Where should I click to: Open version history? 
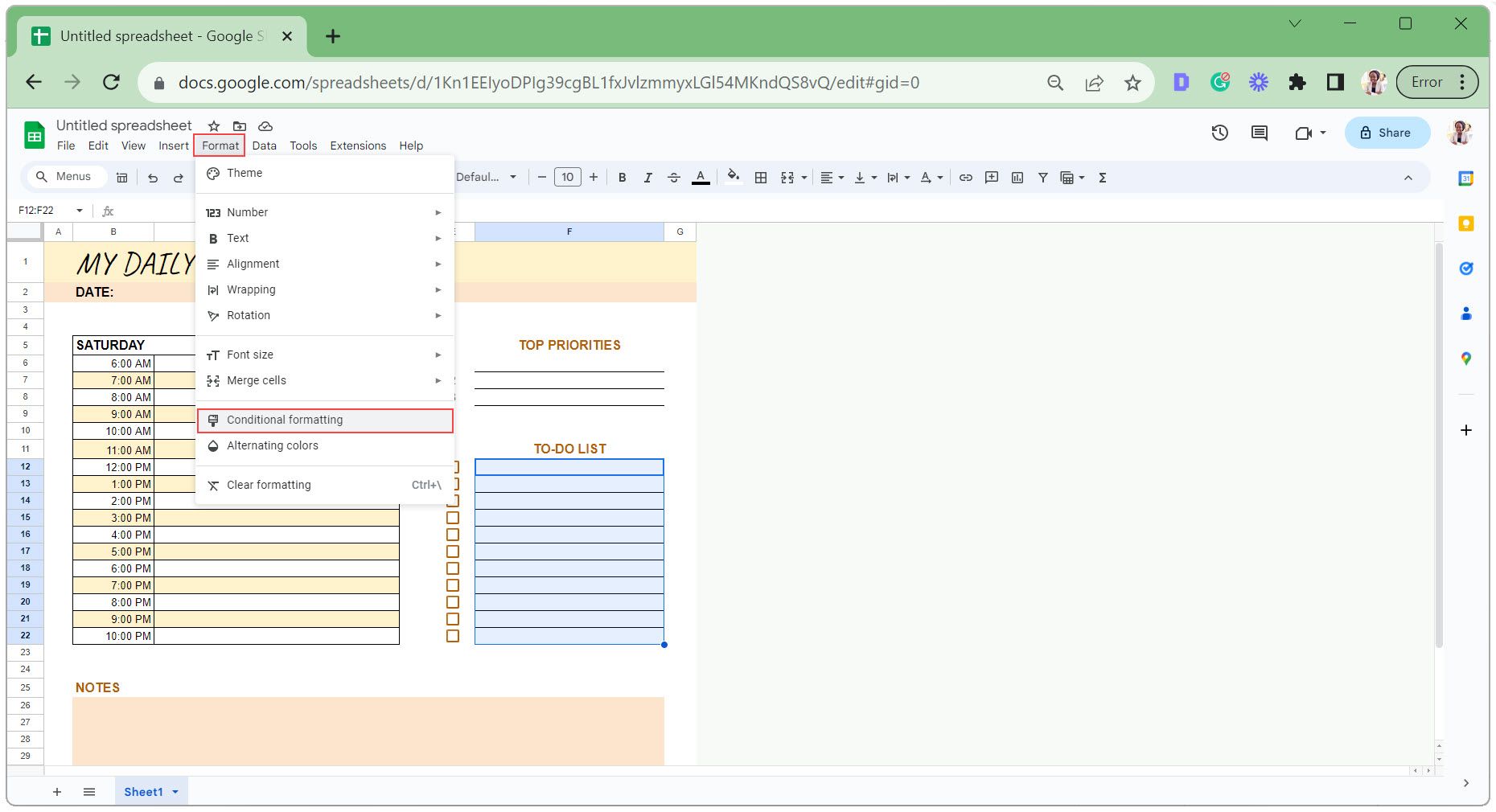coord(1219,133)
